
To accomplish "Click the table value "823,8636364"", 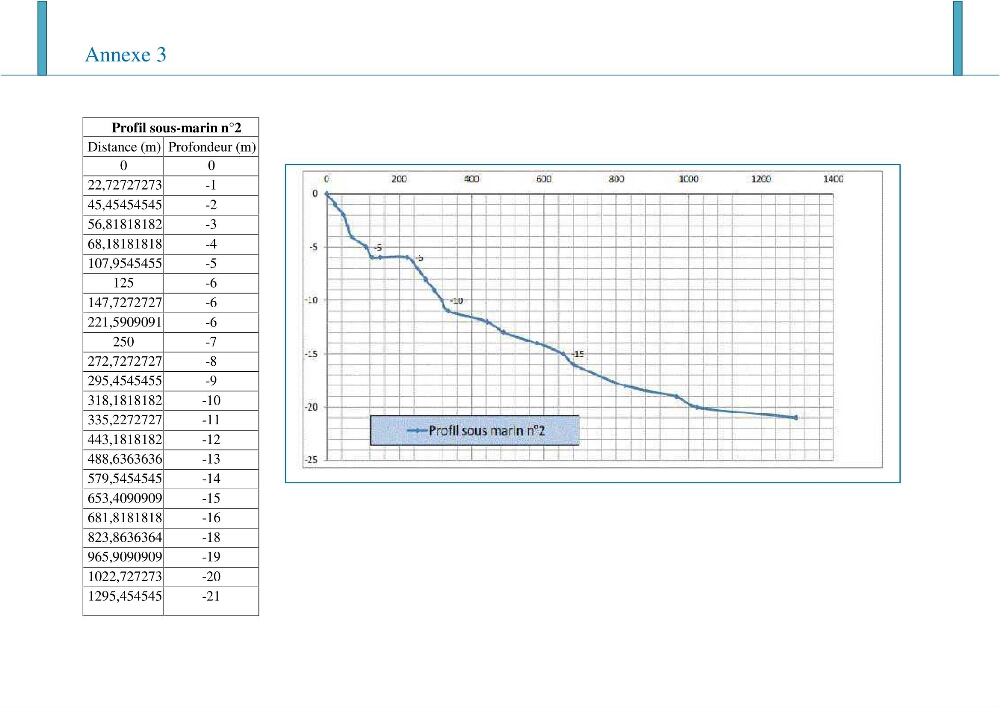I will coord(124,537).
